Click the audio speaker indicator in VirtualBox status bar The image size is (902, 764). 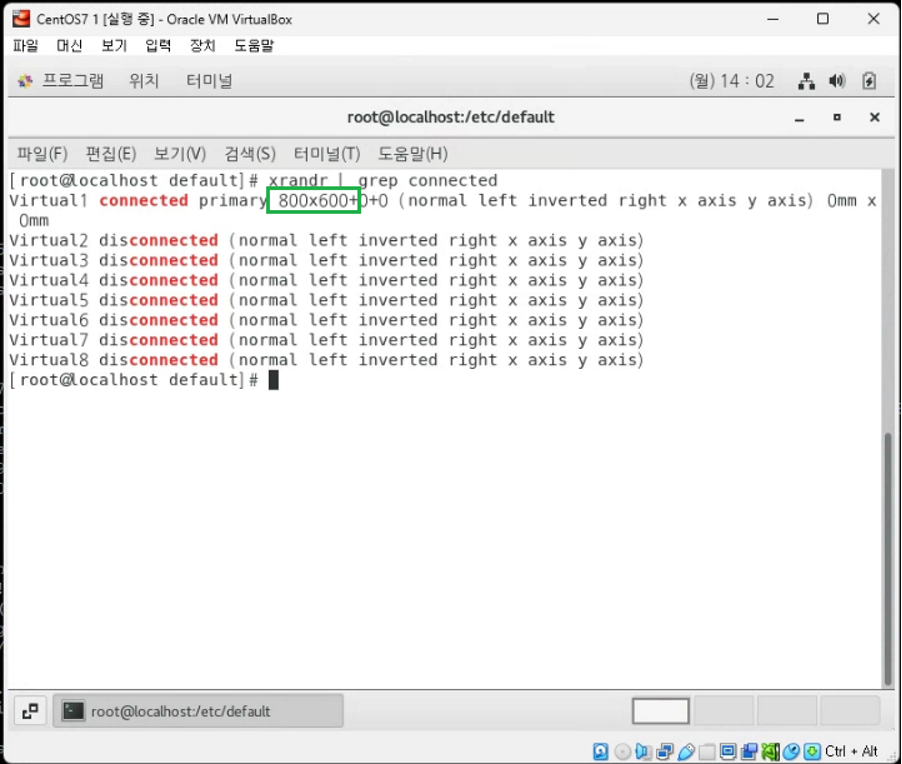coord(644,751)
